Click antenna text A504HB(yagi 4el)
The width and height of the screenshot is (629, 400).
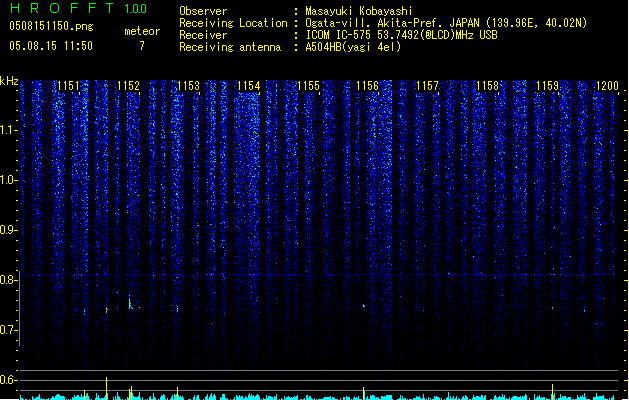[x=353, y=47]
